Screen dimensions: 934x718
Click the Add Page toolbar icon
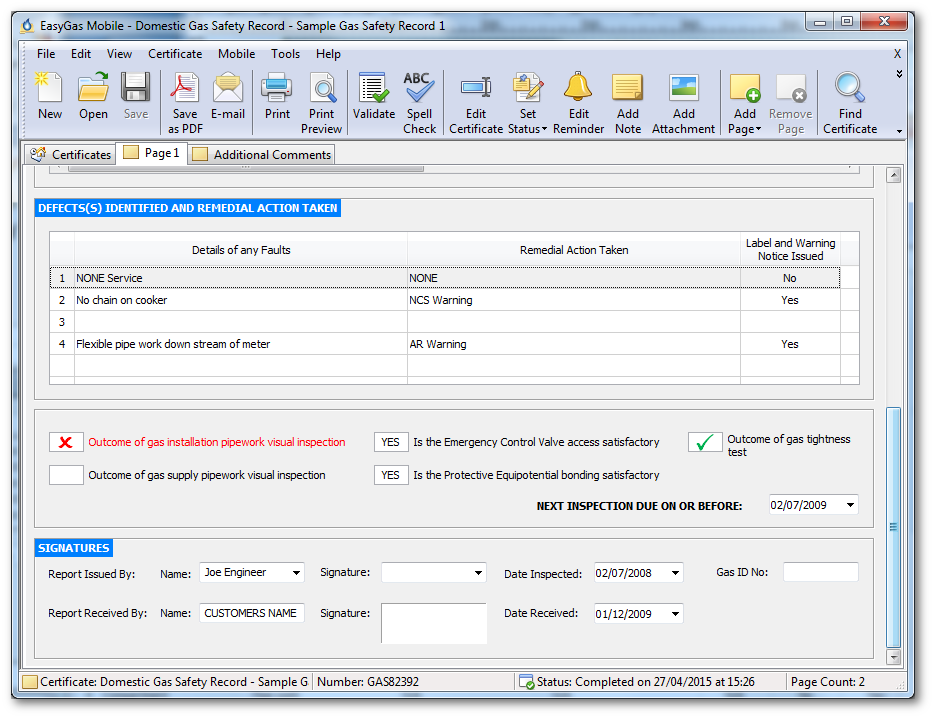[745, 88]
